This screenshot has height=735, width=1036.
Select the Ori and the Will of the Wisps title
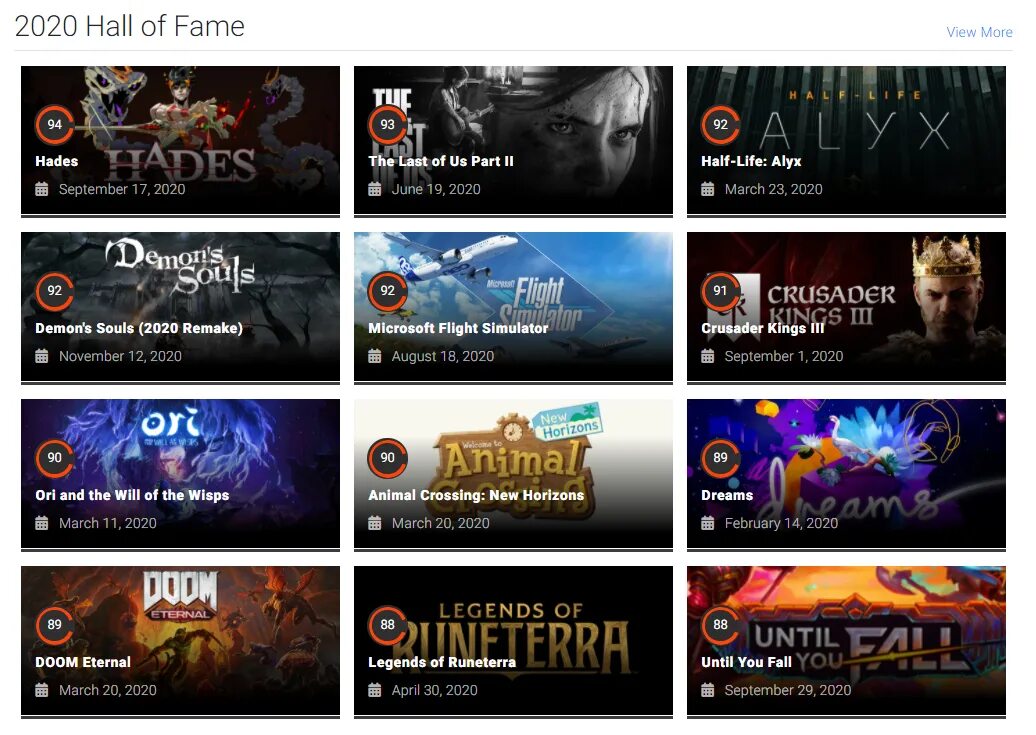click(x=132, y=495)
